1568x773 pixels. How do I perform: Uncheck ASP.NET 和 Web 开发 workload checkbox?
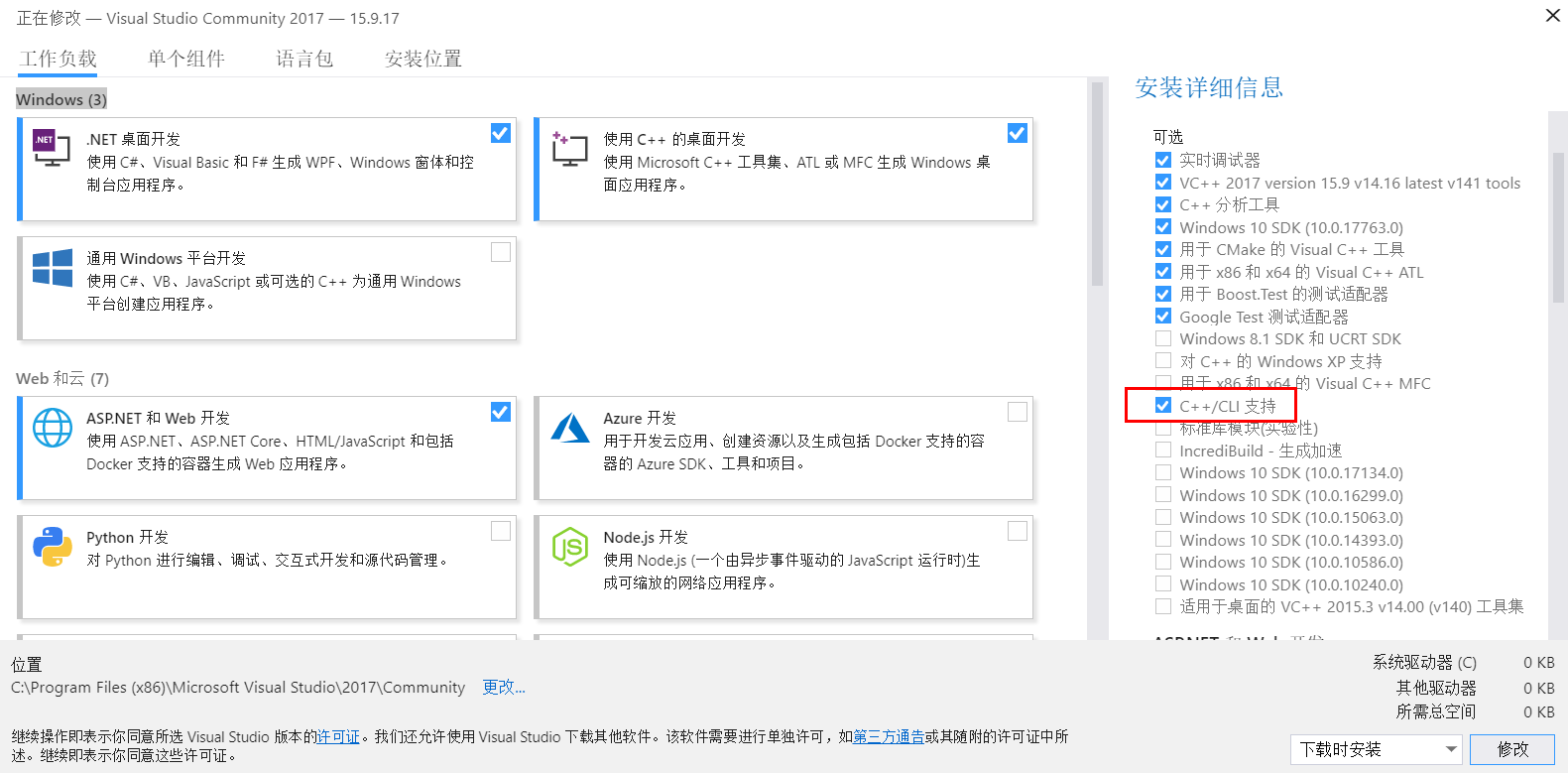coord(501,412)
